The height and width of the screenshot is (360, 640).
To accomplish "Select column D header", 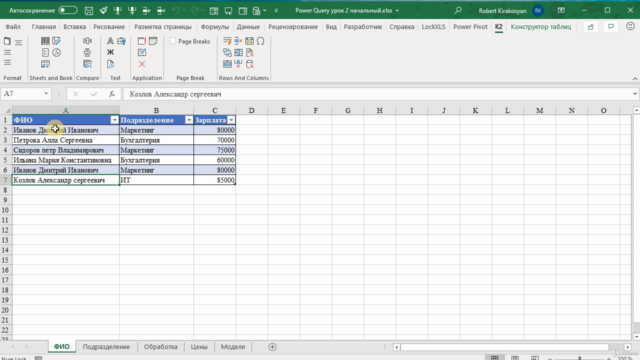I will pyautogui.click(x=251, y=110).
